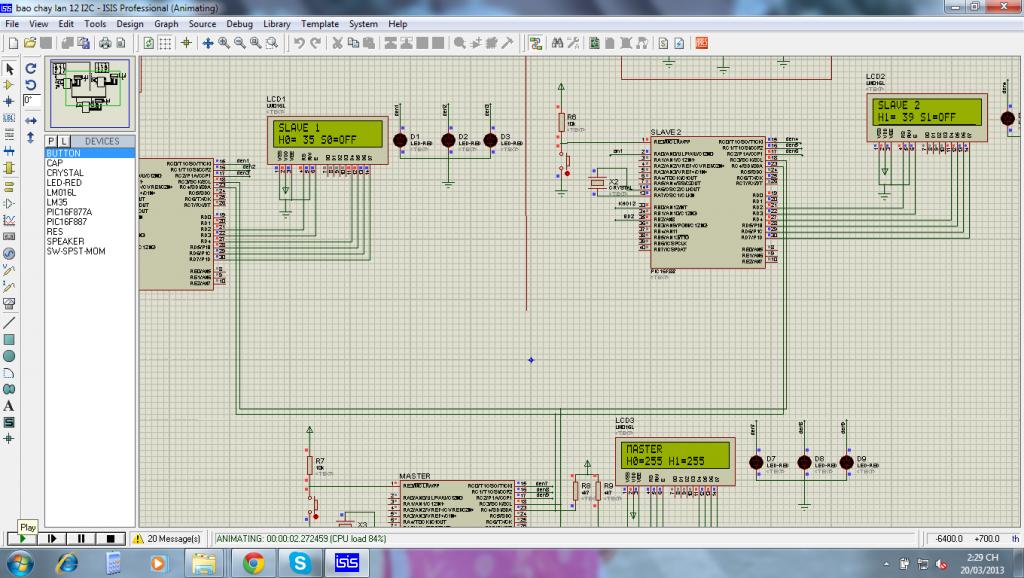Open Google Chrome from the taskbar
This screenshot has height=578, width=1024.
coord(252,562)
